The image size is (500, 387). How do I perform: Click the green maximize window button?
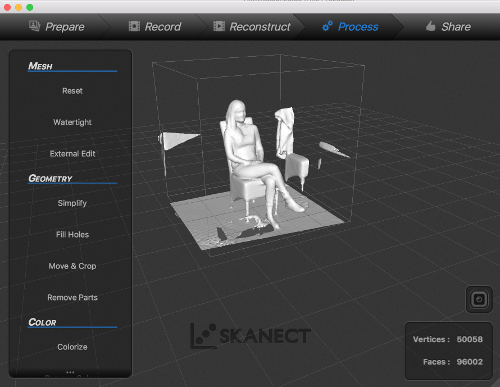point(30,7)
